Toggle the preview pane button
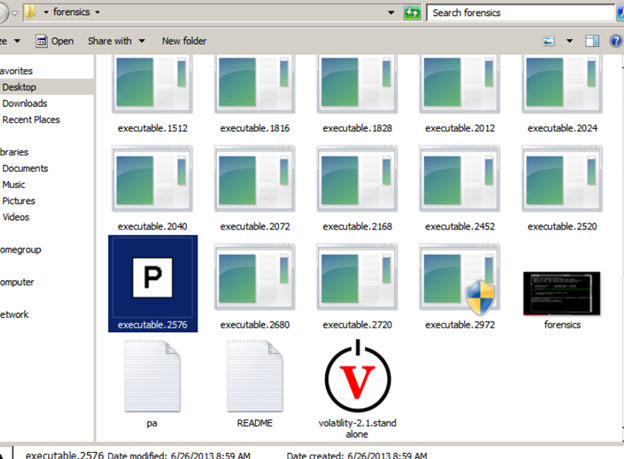Image resolution: width=624 pixels, height=459 pixels. (591, 41)
